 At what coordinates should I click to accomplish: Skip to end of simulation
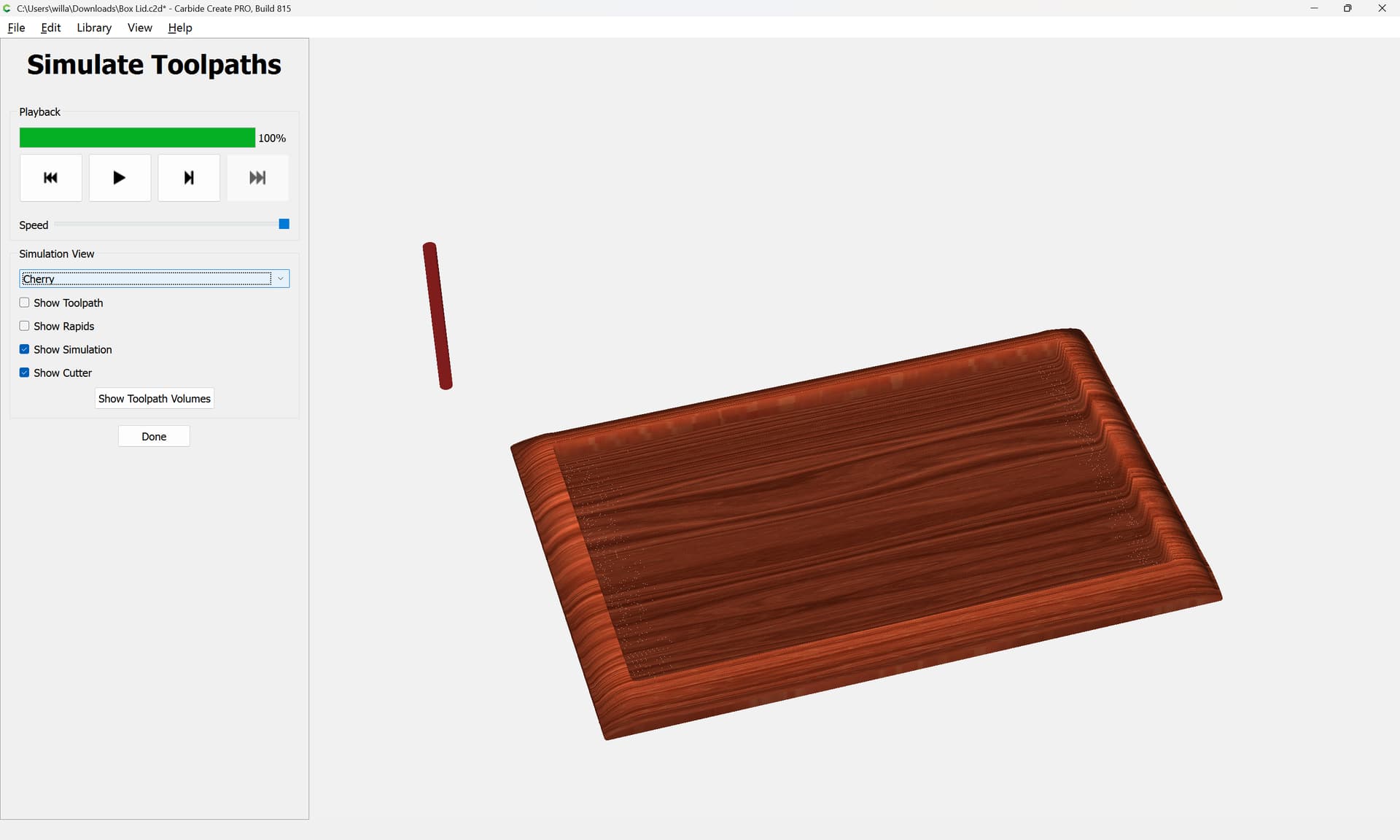click(x=257, y=177)
